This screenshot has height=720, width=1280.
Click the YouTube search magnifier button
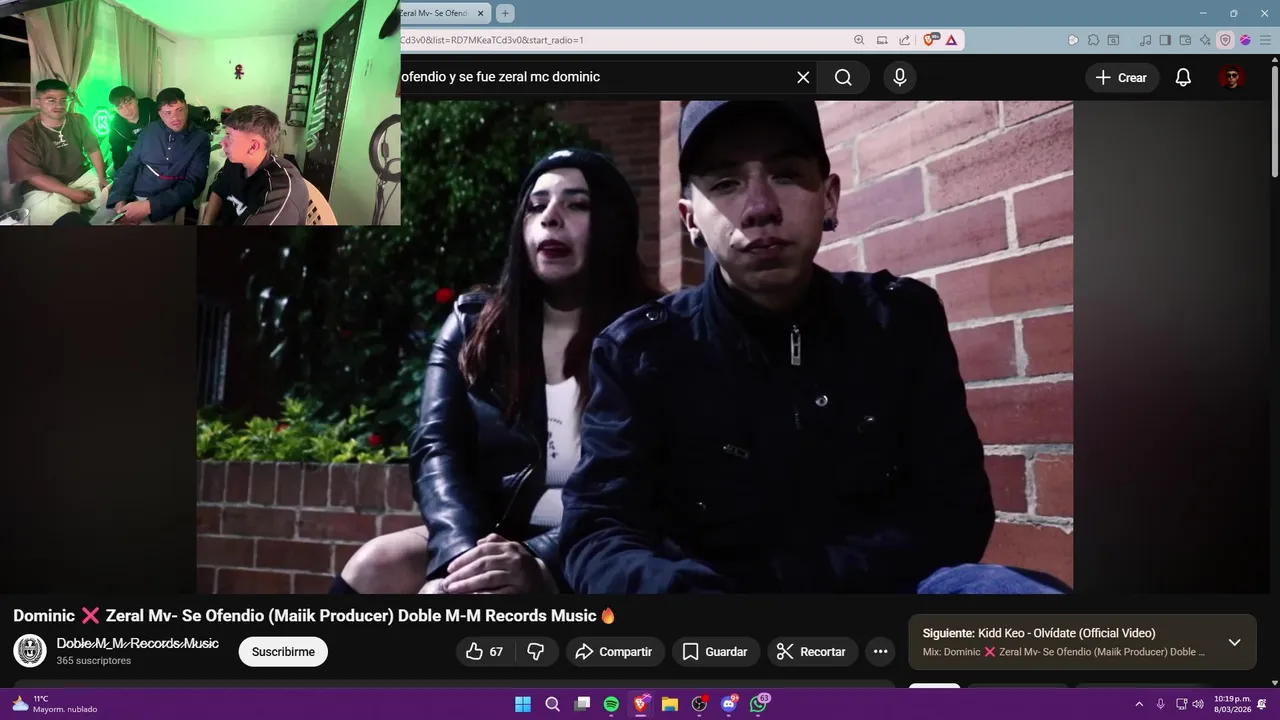pyautogui.click(x=843, y=77)
